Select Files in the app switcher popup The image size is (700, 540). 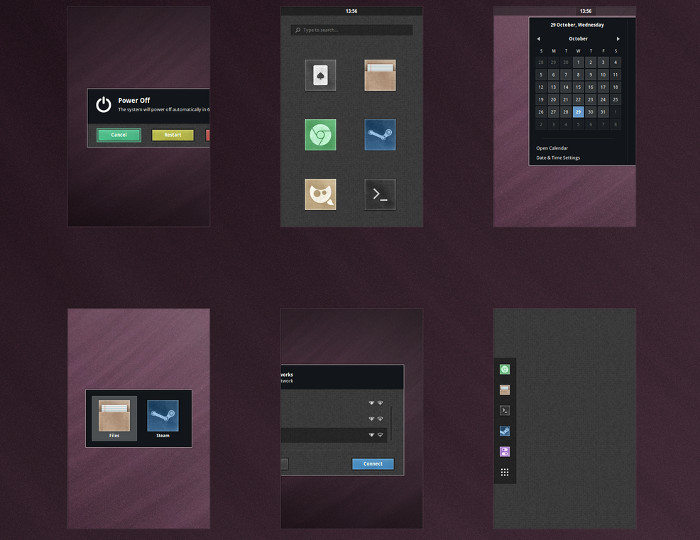(x=114, y=418)
